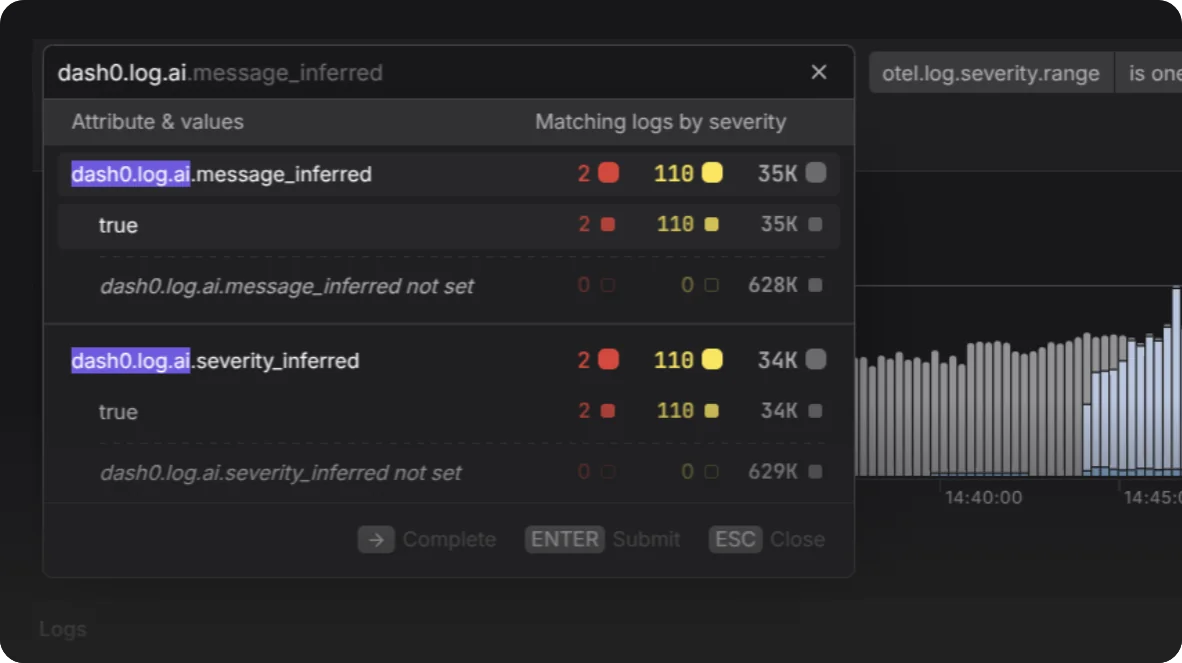Click red error square for message_inferred attribute
Image resolution: width=1182 pixels, height=663 pixels.
point(608,173)
